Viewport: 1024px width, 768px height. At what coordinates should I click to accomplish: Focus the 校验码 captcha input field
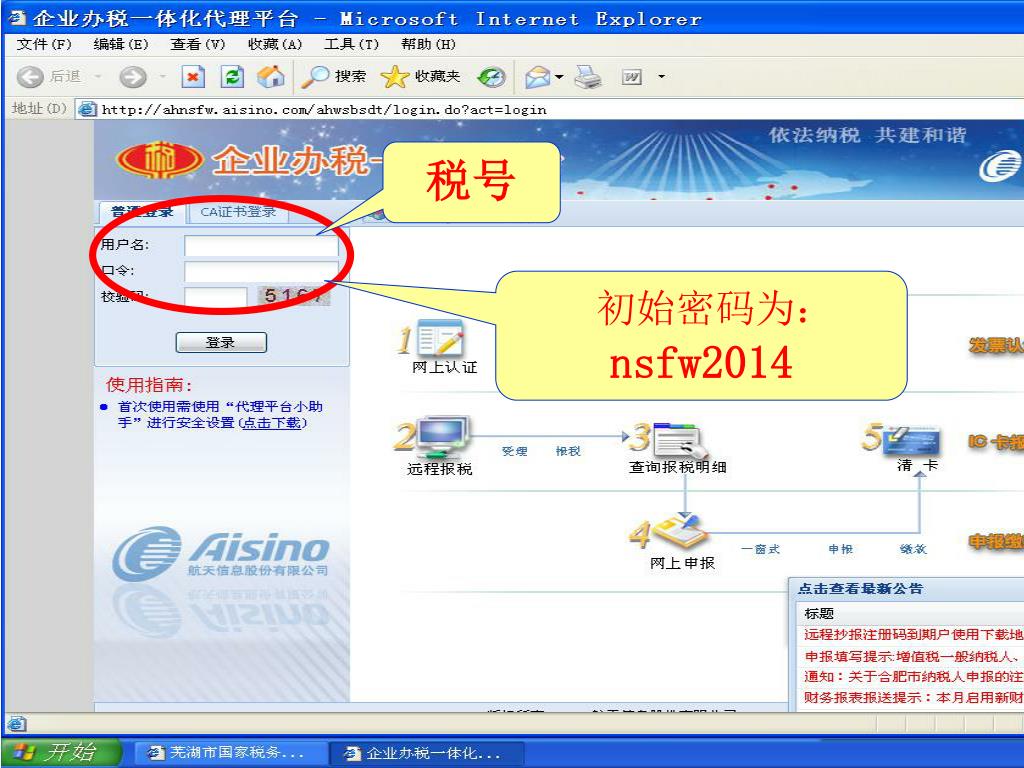click(x=216, y=297)
